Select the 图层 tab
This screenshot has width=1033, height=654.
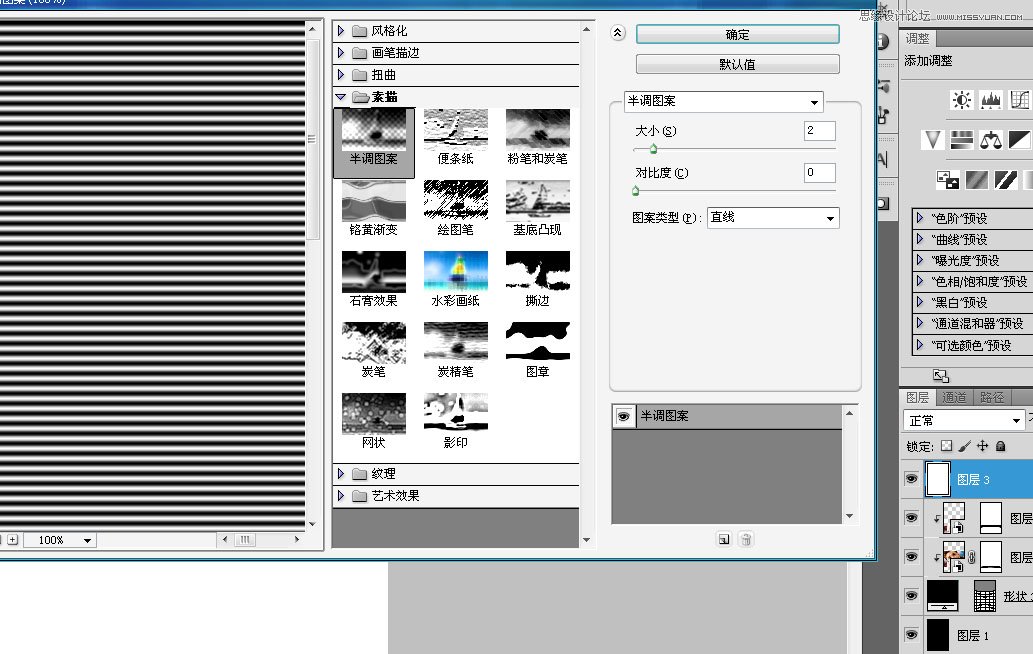(x=918, y=397)
